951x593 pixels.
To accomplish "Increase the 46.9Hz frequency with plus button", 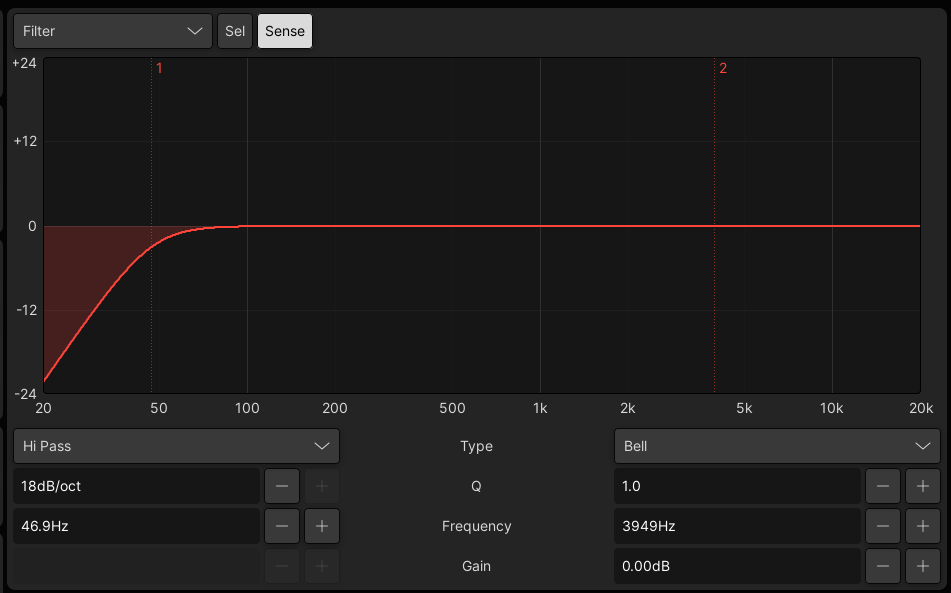I will [321, 526].
